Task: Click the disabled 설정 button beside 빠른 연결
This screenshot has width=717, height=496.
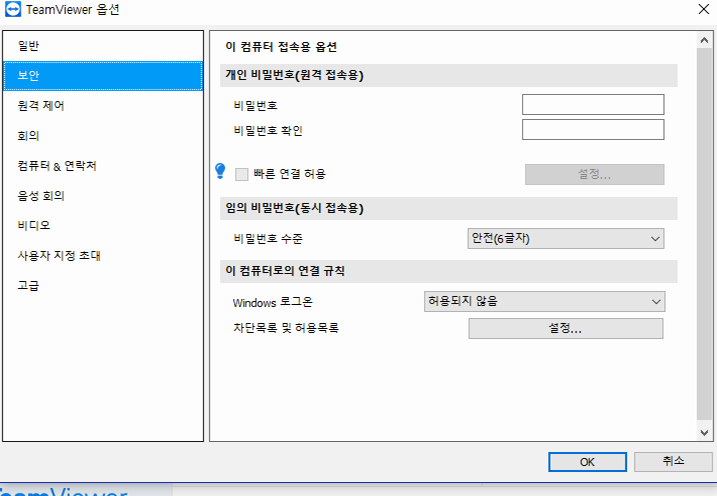Action: [594, 175]
